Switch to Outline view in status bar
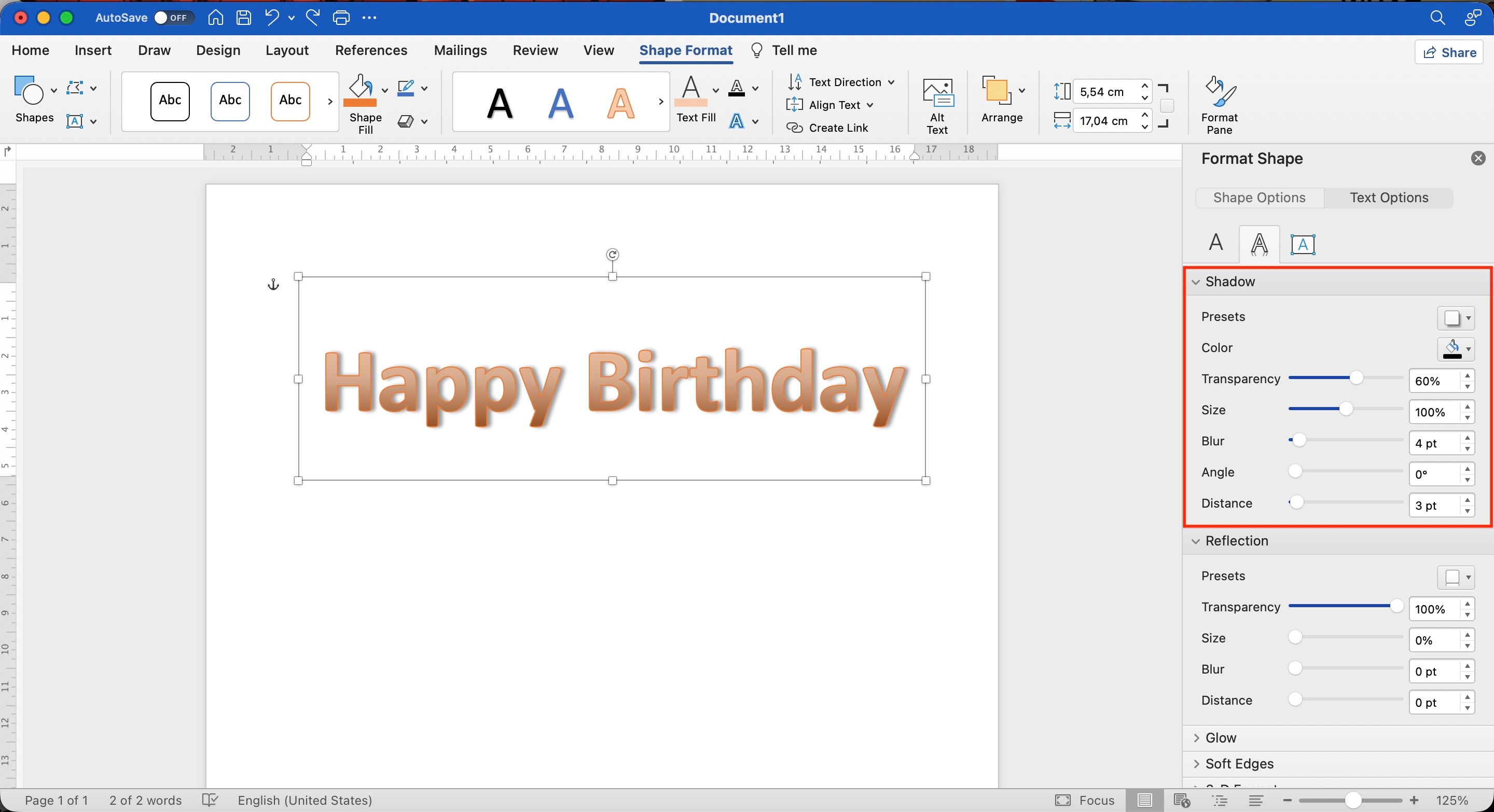 1220,801
